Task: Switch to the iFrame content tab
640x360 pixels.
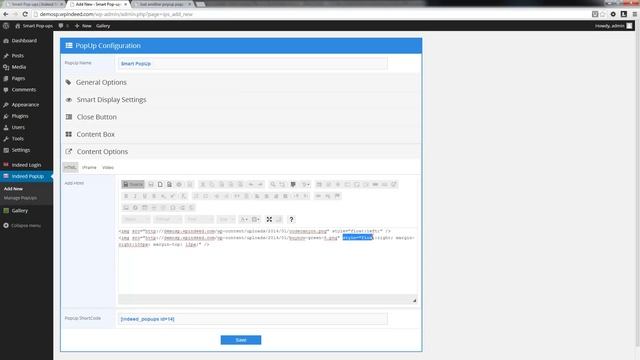Action: [x=89, y=167]
